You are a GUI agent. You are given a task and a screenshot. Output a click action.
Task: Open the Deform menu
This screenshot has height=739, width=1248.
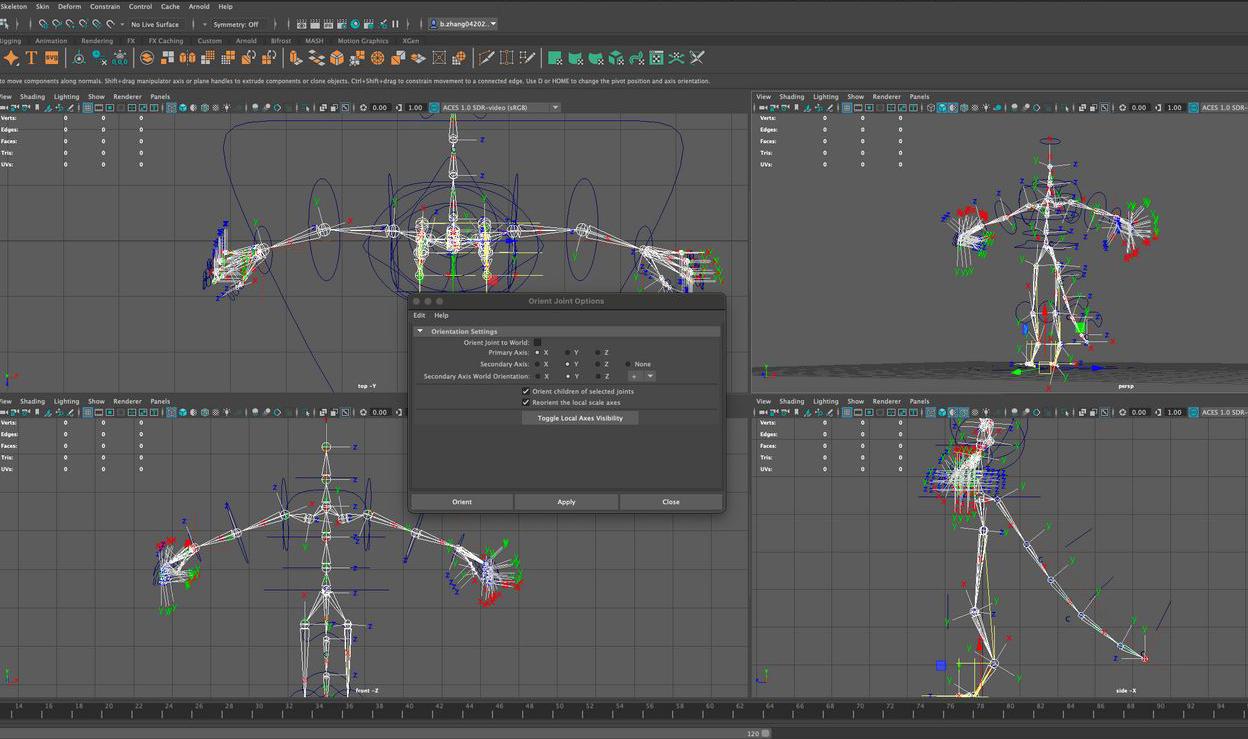coord(69,6)
